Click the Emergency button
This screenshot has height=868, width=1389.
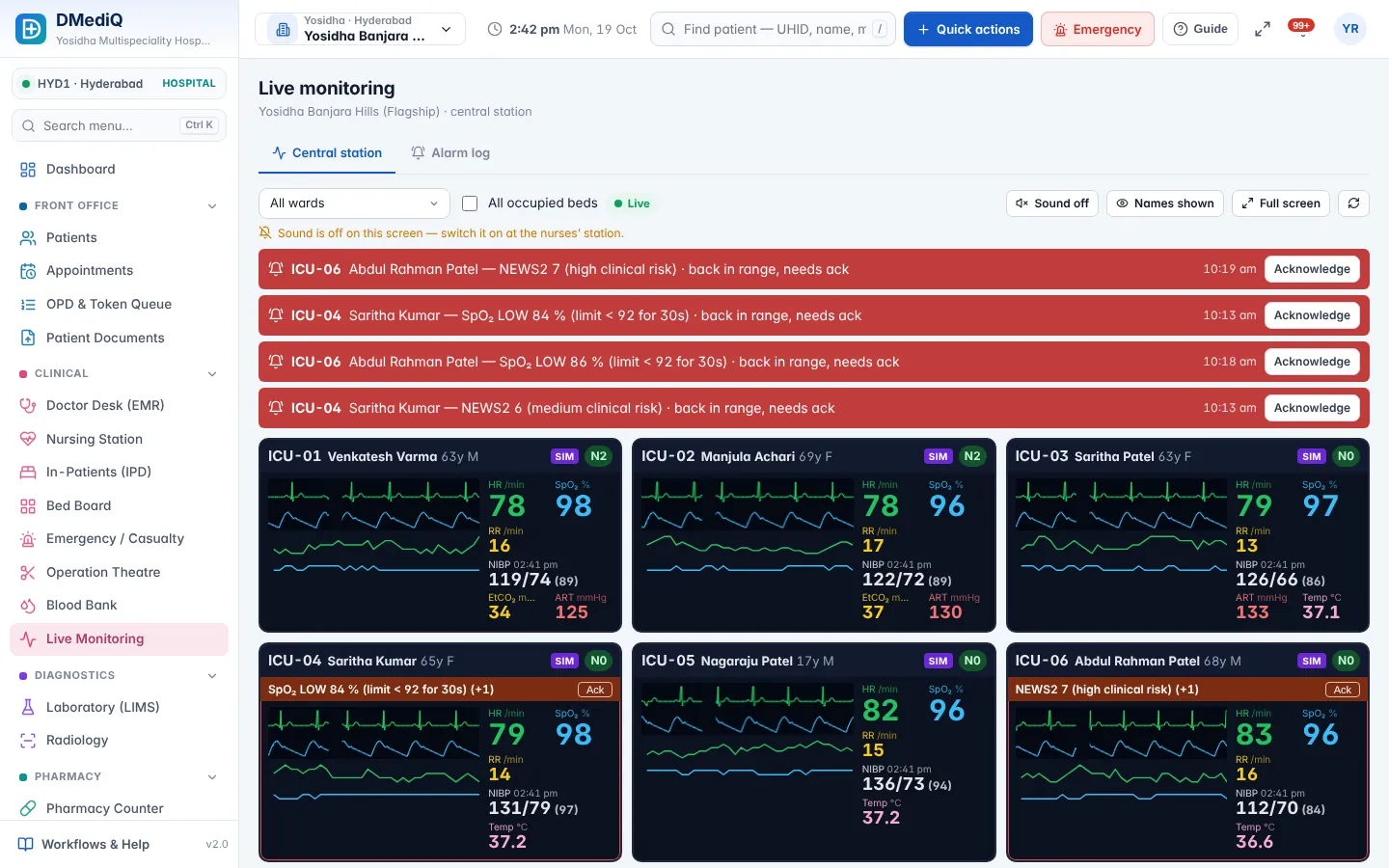1098,29
